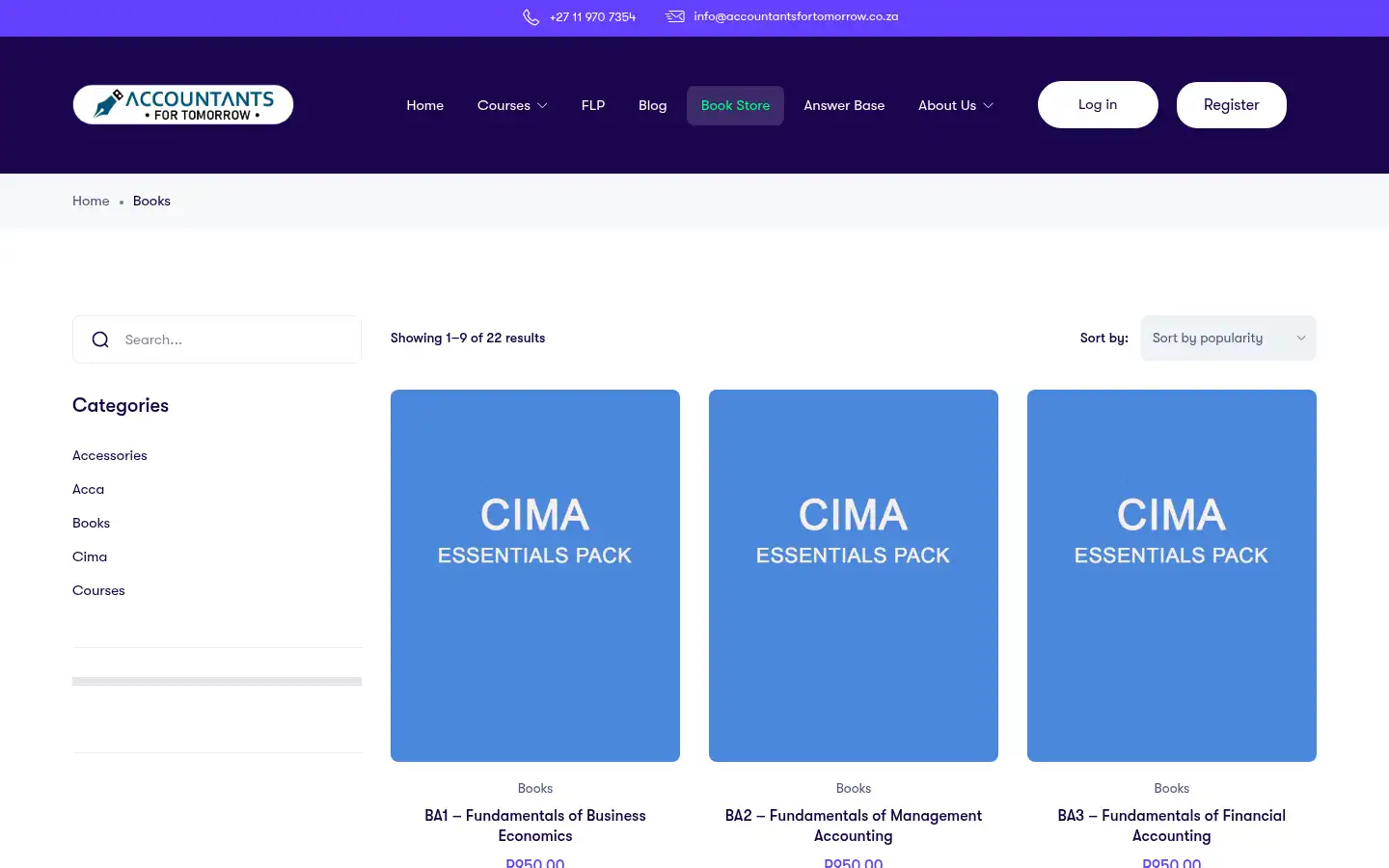Open BA1 – Fundamentals of Business Economics title
The width and height of the screenshot is (1389, 868).
[535, 826]
